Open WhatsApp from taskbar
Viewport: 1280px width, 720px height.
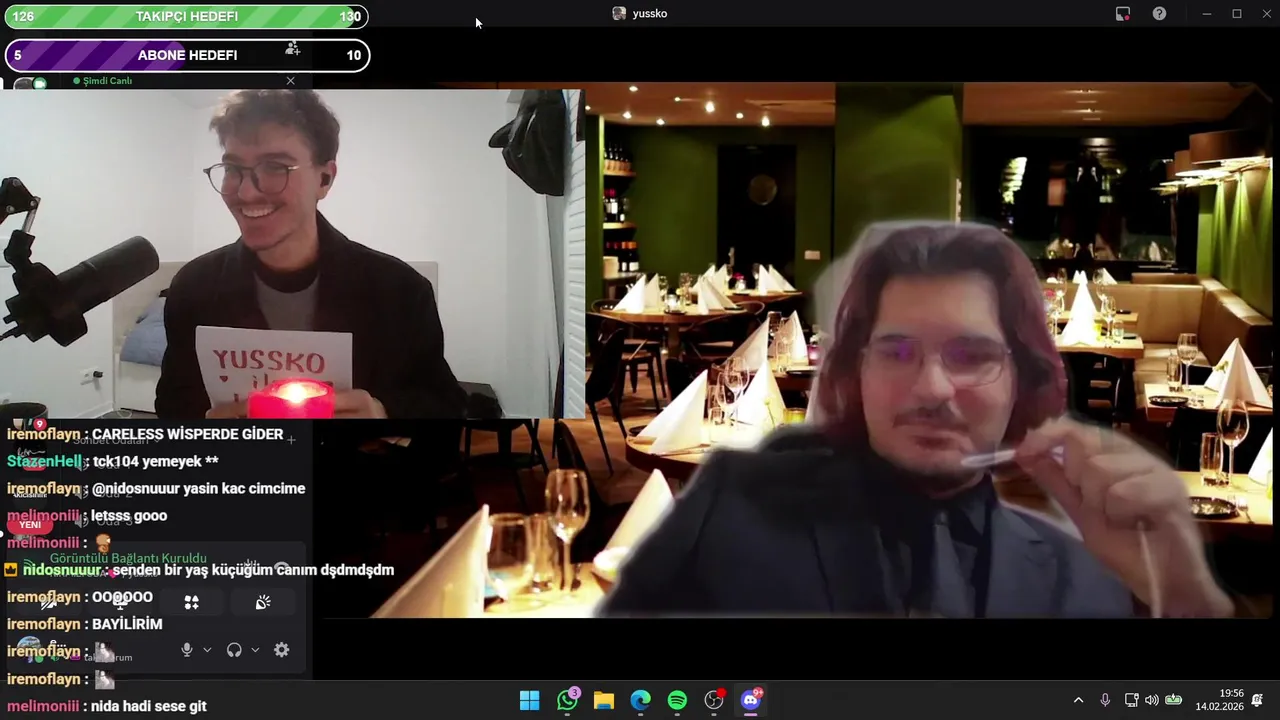point(567,700)
